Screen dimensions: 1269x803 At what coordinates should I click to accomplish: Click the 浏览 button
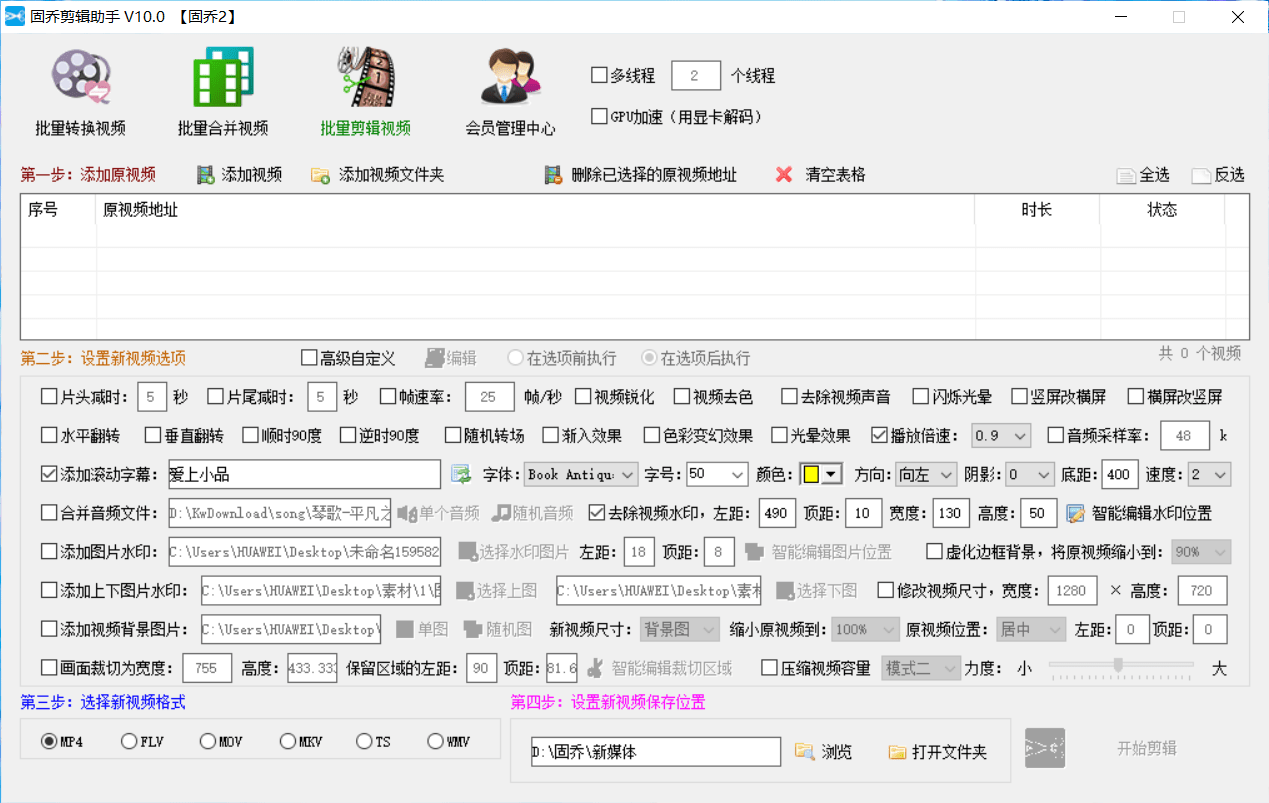[x=824, y=752]
